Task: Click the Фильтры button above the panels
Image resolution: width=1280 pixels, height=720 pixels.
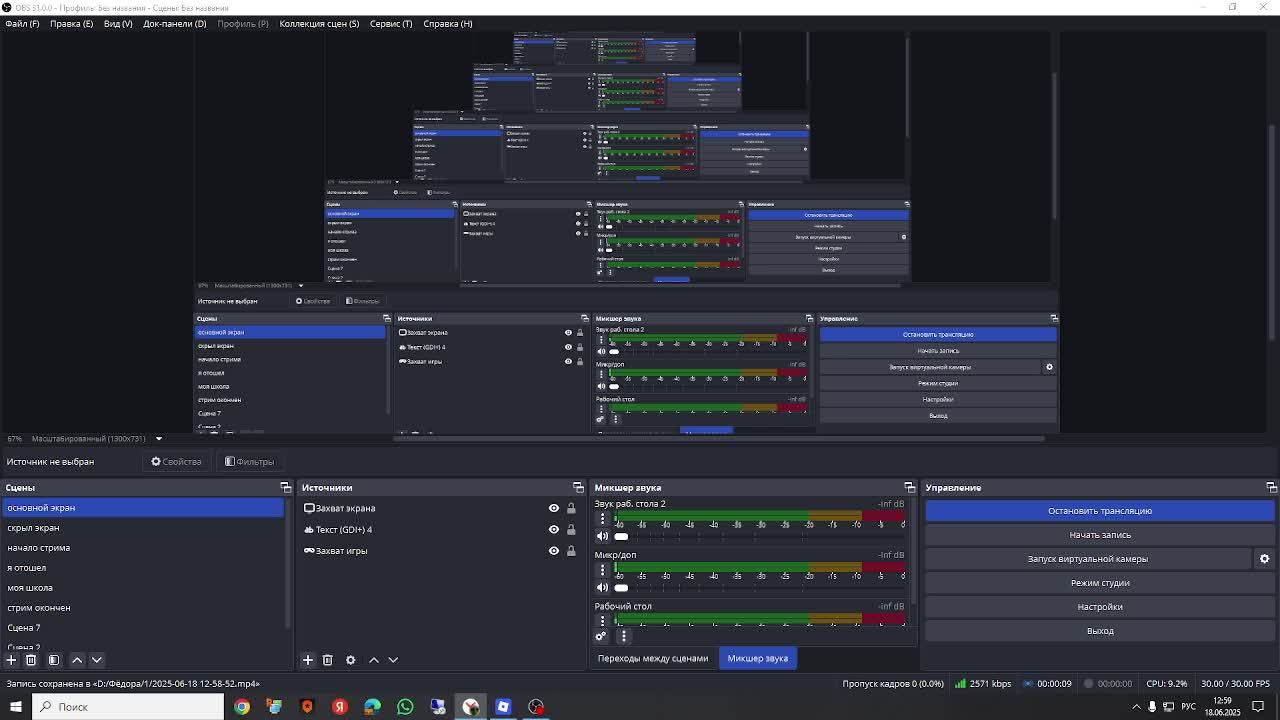Action: click(x=249, y=462)
